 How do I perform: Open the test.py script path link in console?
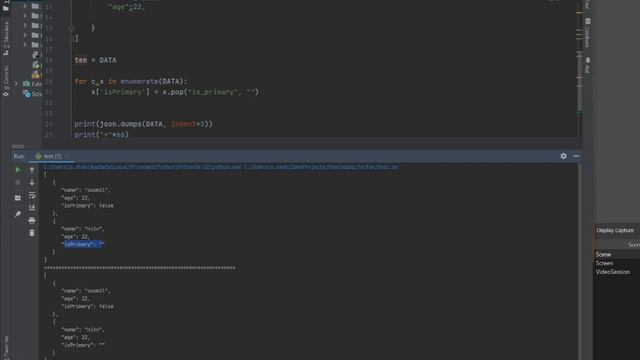pyautogui.click(x=321, y=167)
